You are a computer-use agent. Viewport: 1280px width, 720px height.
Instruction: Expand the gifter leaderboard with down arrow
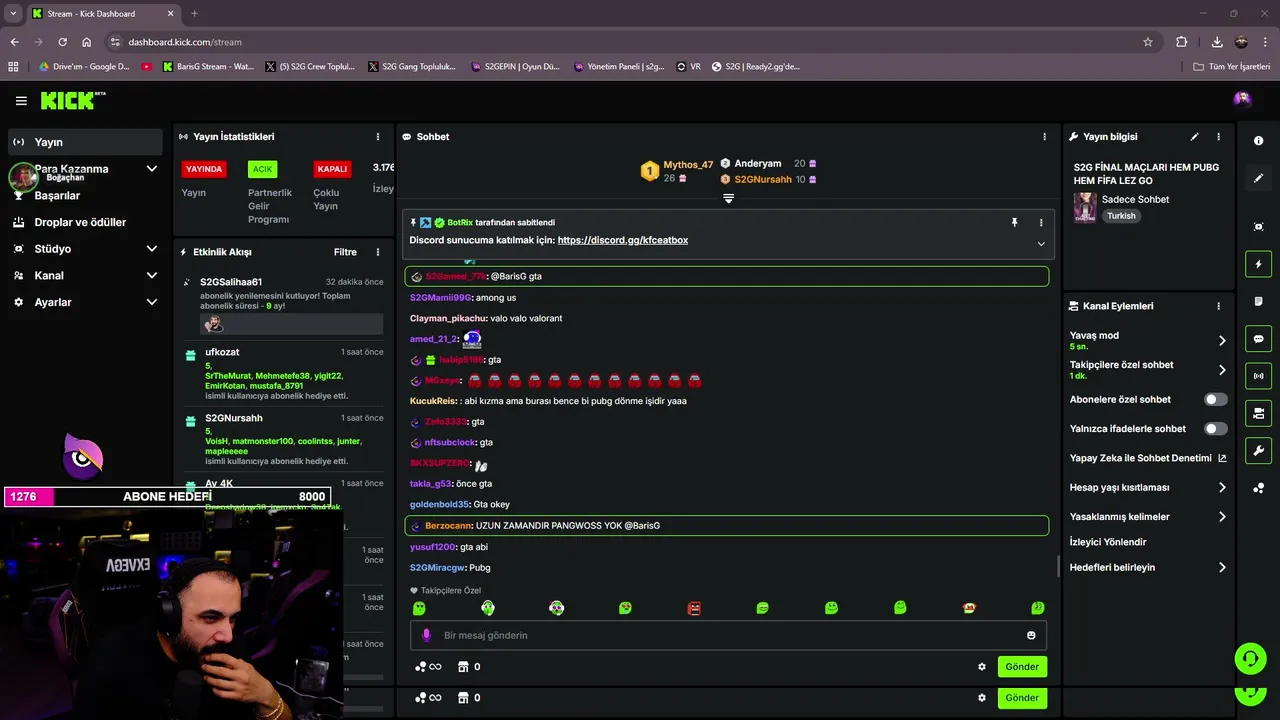click(728, 199)
